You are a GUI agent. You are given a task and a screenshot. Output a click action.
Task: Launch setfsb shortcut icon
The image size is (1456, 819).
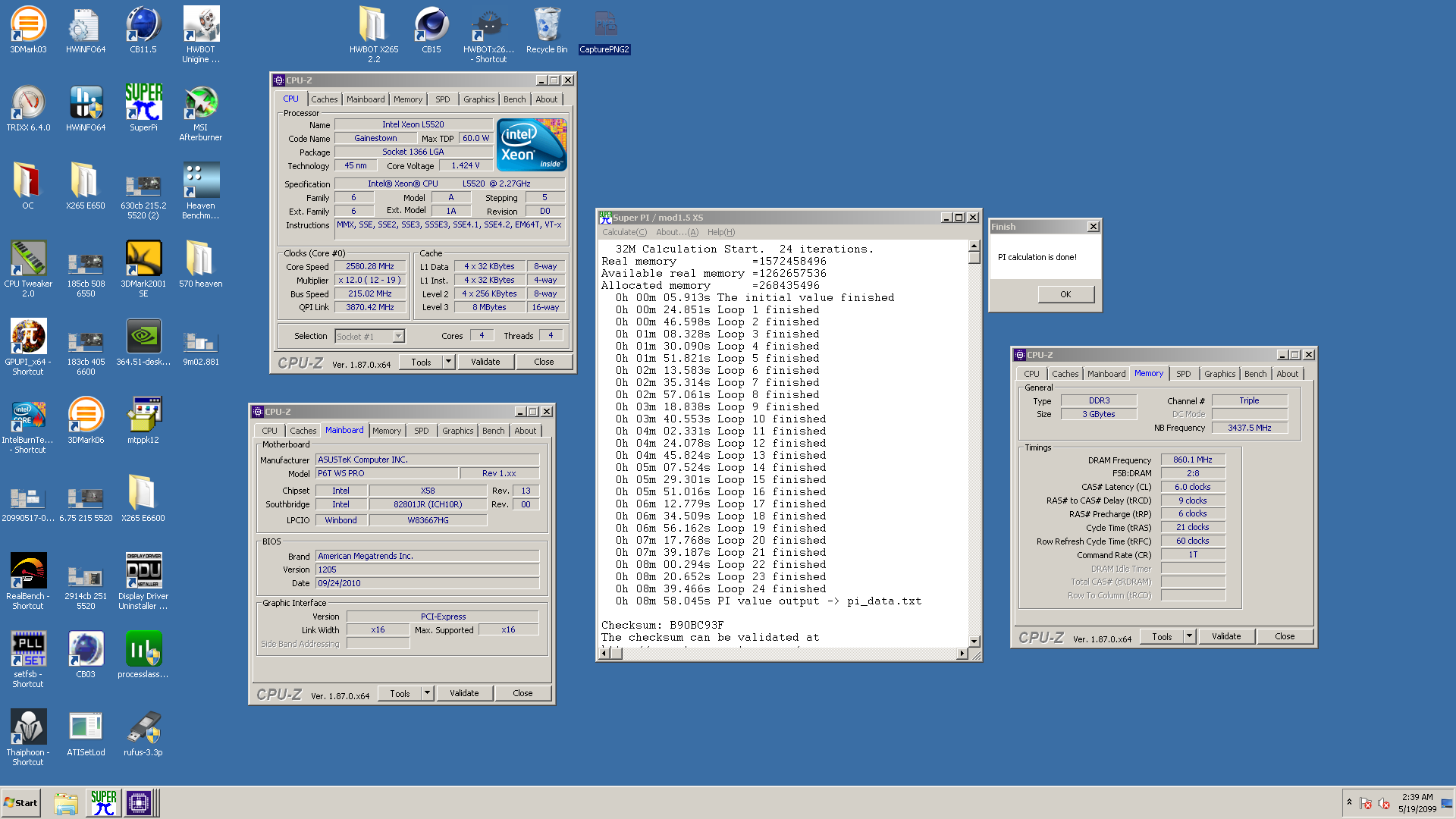coord(28,660)
